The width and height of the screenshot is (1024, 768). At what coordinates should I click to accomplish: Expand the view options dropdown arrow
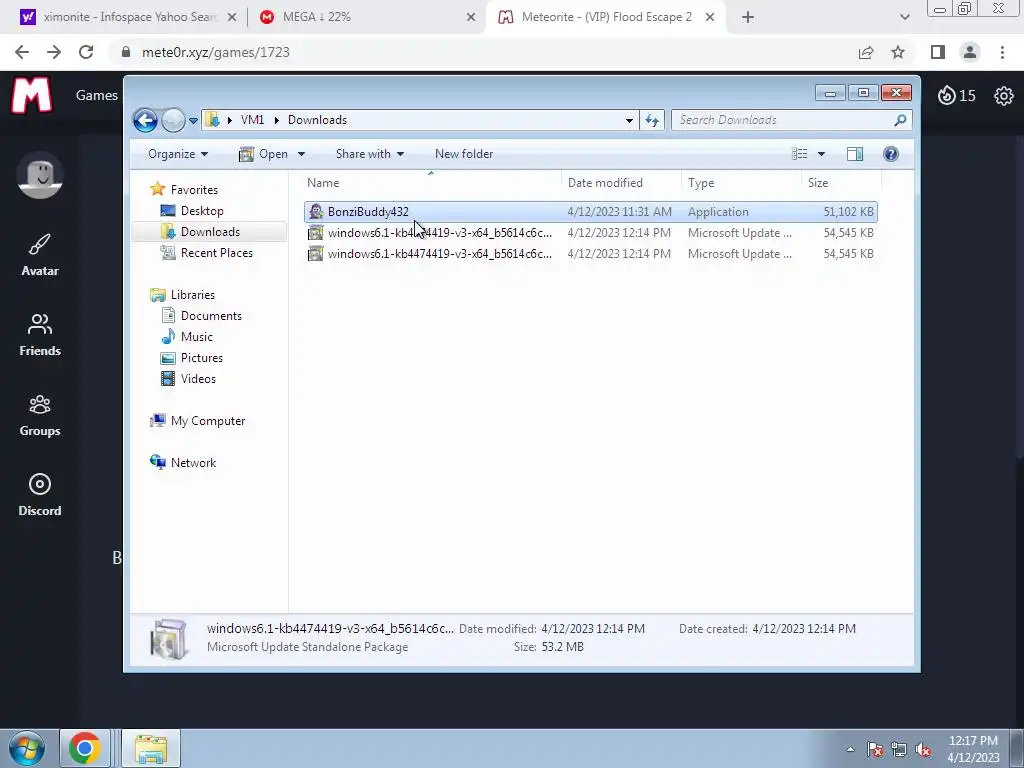(822, 154)
